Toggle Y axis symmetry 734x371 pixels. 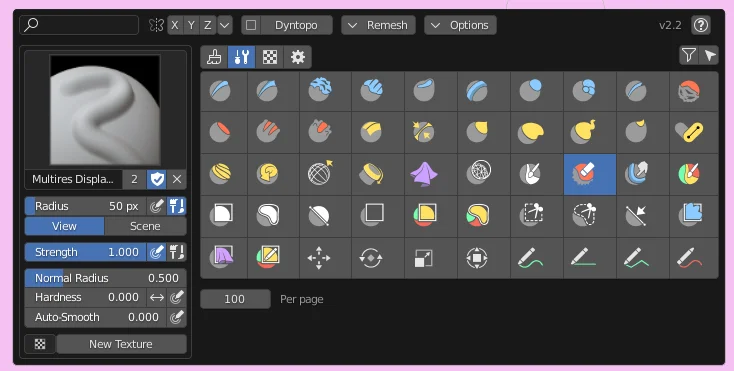(x=191, y=25)
